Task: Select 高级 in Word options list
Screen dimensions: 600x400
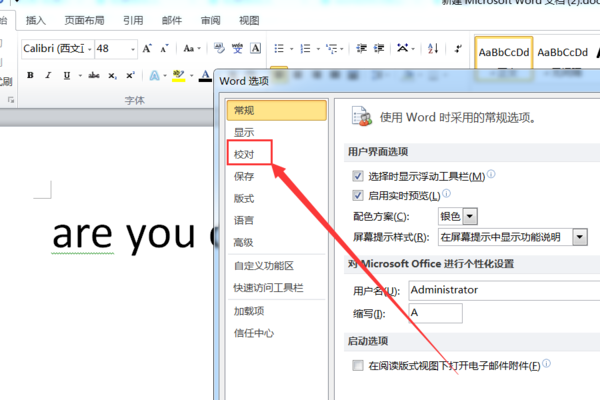Action: click(x=277, y=242)
